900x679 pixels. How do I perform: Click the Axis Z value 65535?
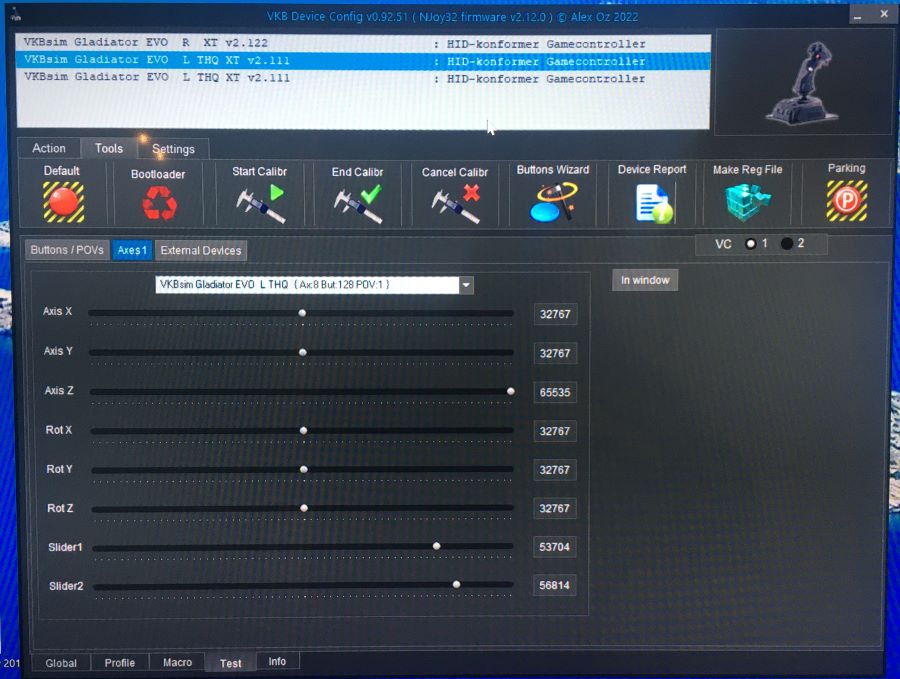pos(555,393)
